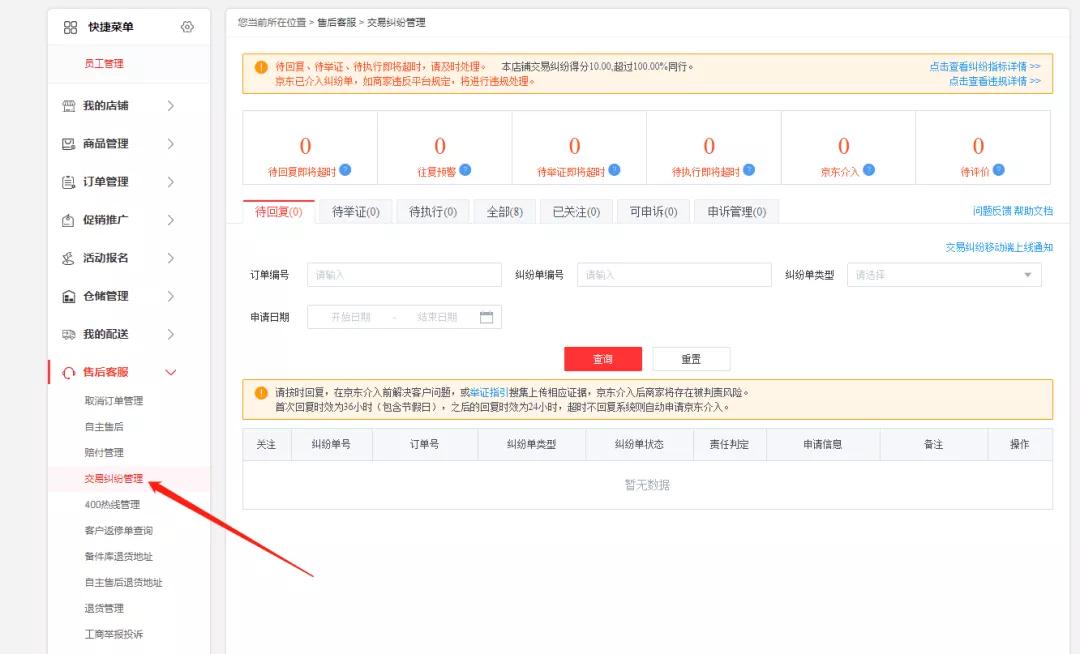Click the red 查询 button
1080x654 pixels.
pos(603,359)
